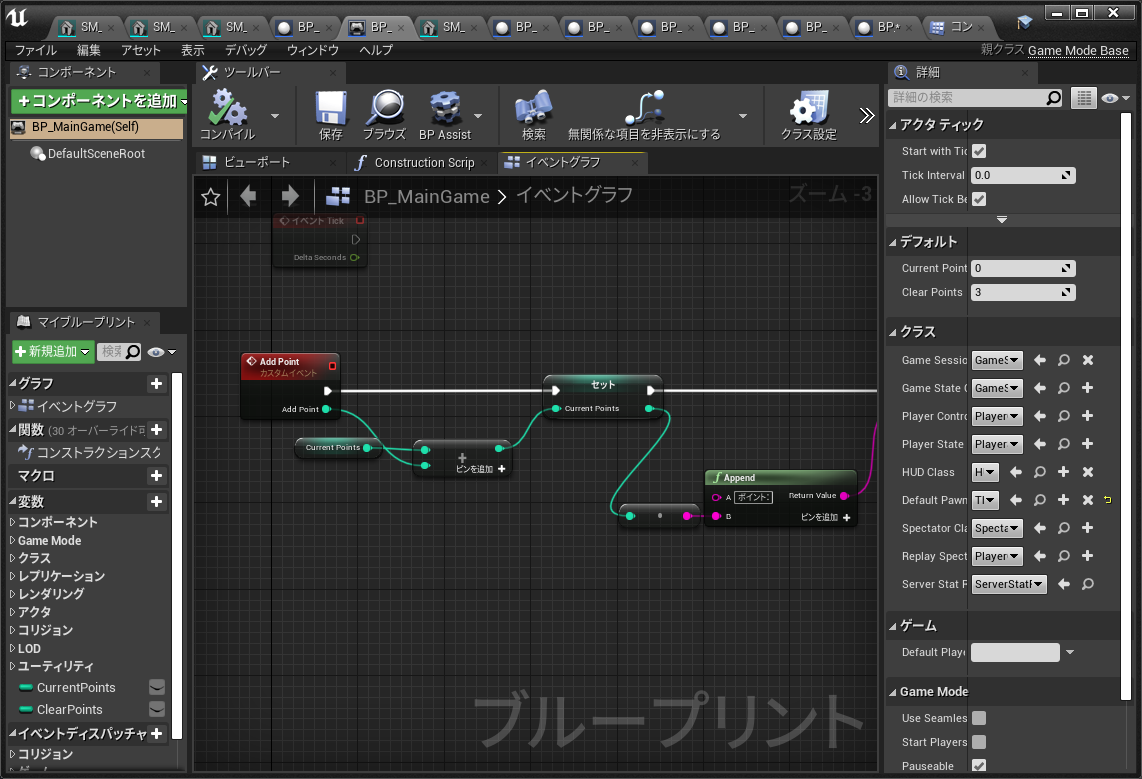Open details panel view options eye
The height and width of the screenshot is (779, 1142).
click(x=1115, y=98)
